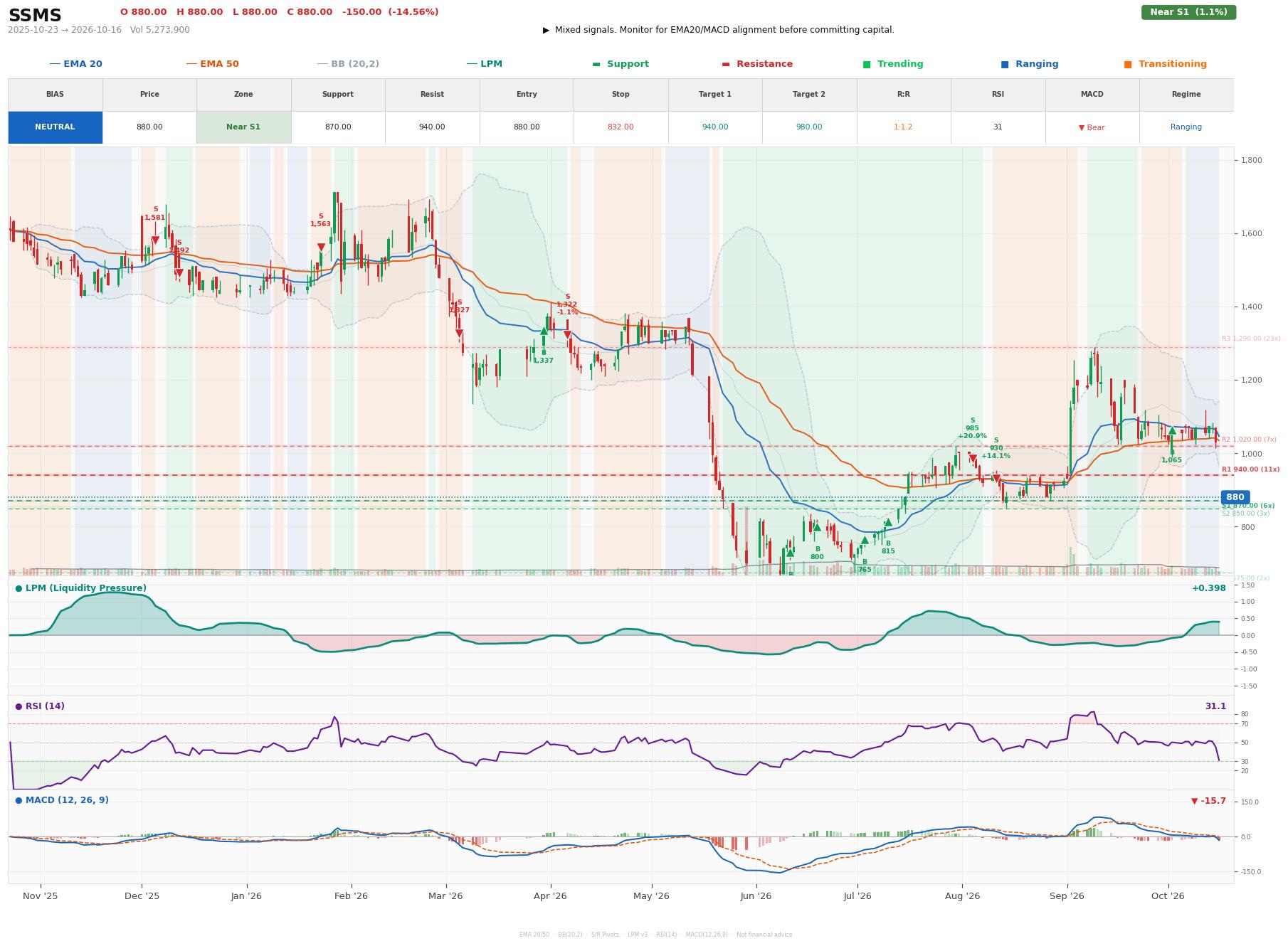Screen dimensions: 1288x946
Task: Click the blue NEUTRAL bias cell
Action: [55, 127]
